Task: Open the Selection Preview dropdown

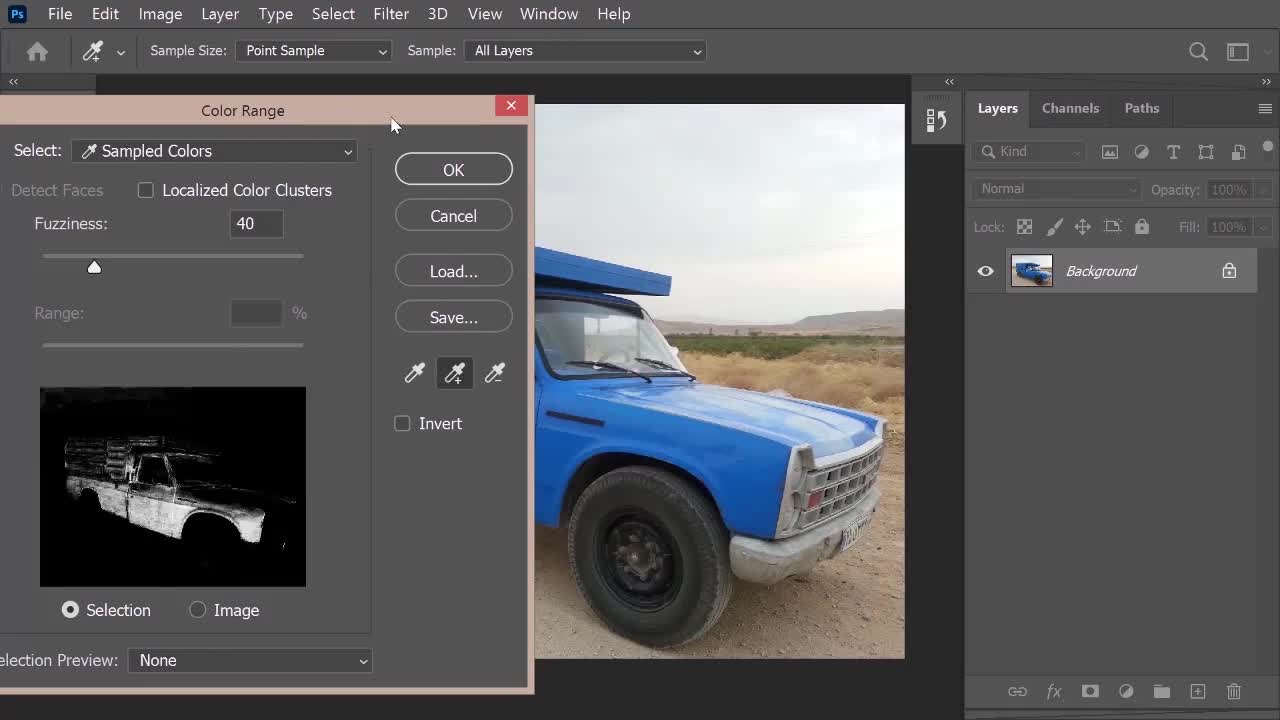Action: 250,661
